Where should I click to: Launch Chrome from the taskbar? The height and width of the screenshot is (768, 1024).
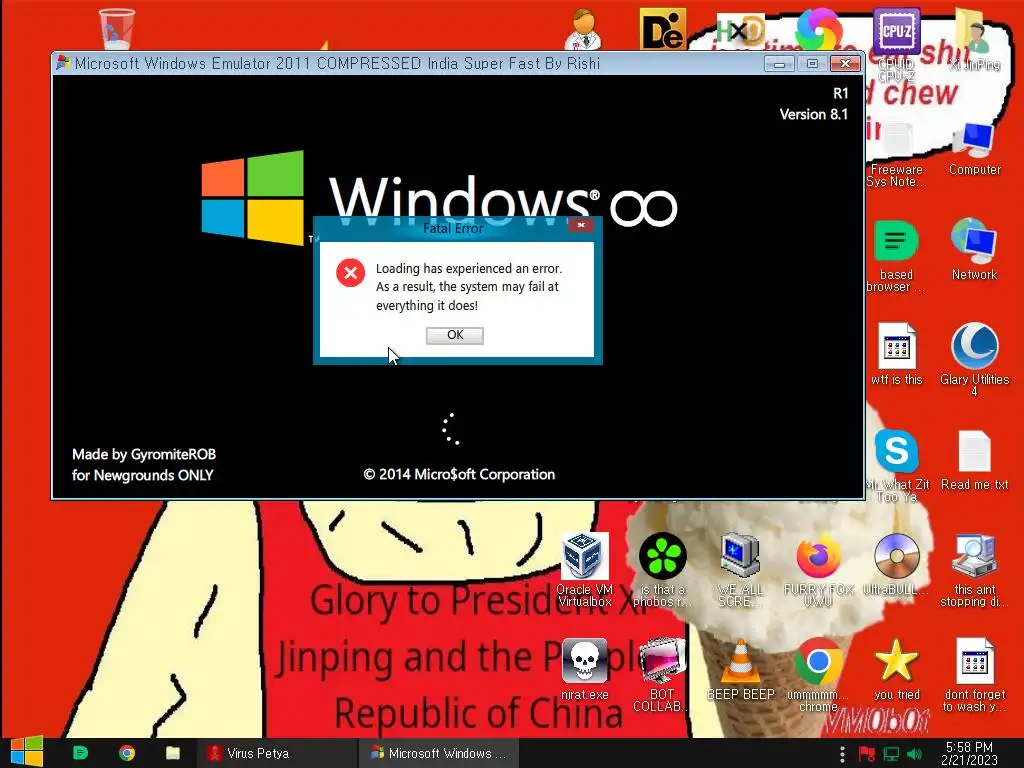pos(127,753)
